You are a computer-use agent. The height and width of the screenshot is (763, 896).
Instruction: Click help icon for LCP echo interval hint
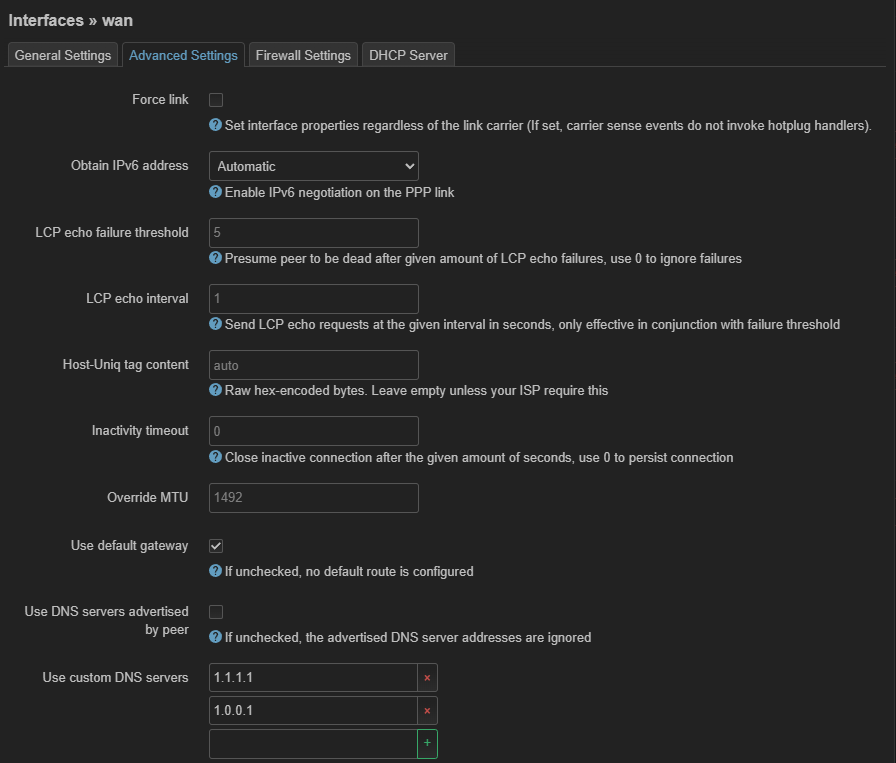click(x=215, y=324)
